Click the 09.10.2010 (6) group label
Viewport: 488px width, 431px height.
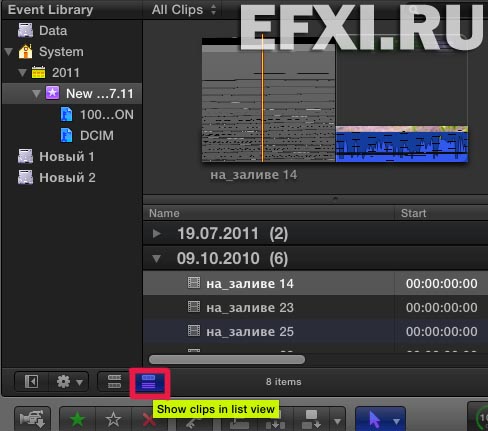232,259
